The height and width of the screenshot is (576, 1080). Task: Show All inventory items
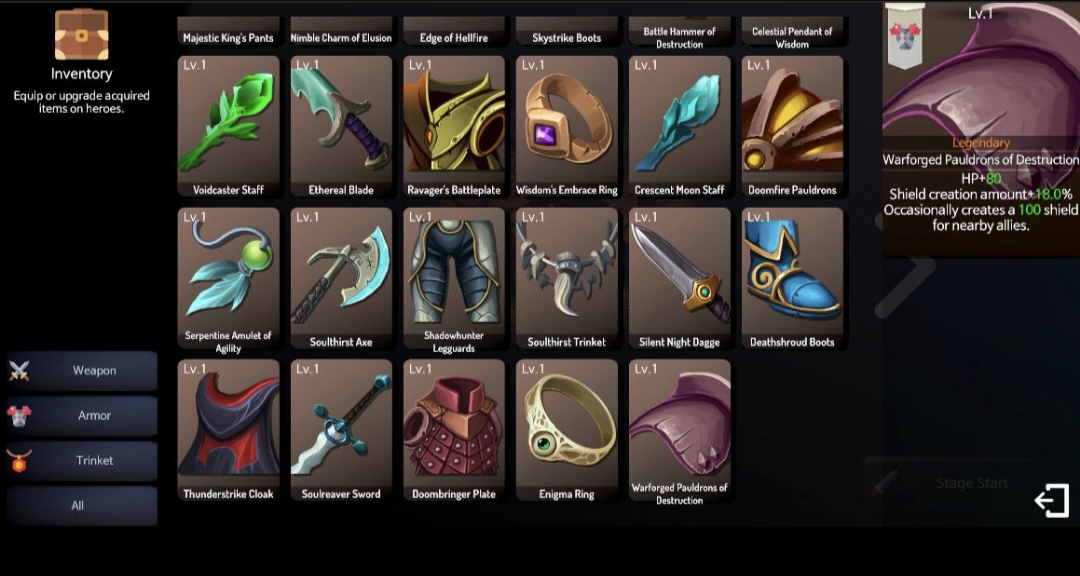click(82, 506)
